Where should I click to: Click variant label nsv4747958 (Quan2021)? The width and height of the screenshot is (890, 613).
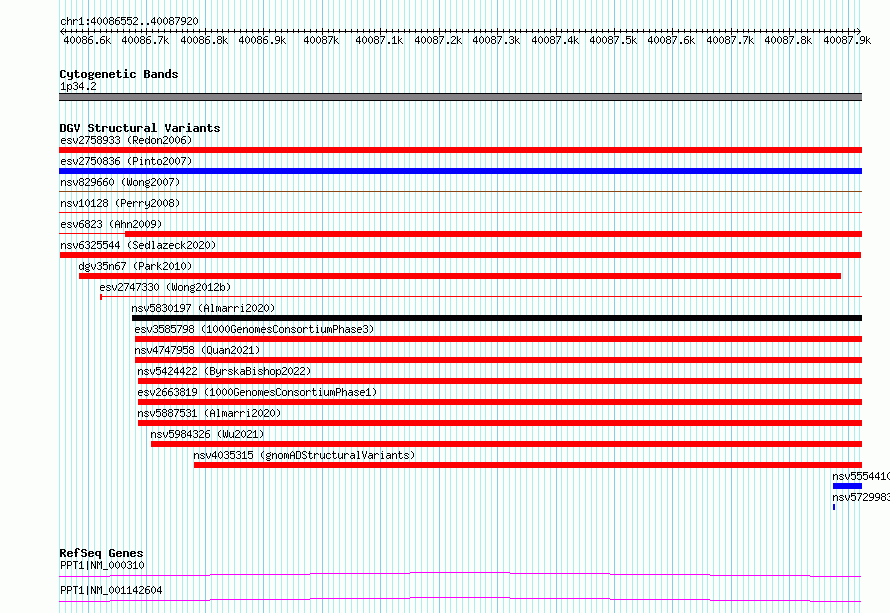coord(197,350)
